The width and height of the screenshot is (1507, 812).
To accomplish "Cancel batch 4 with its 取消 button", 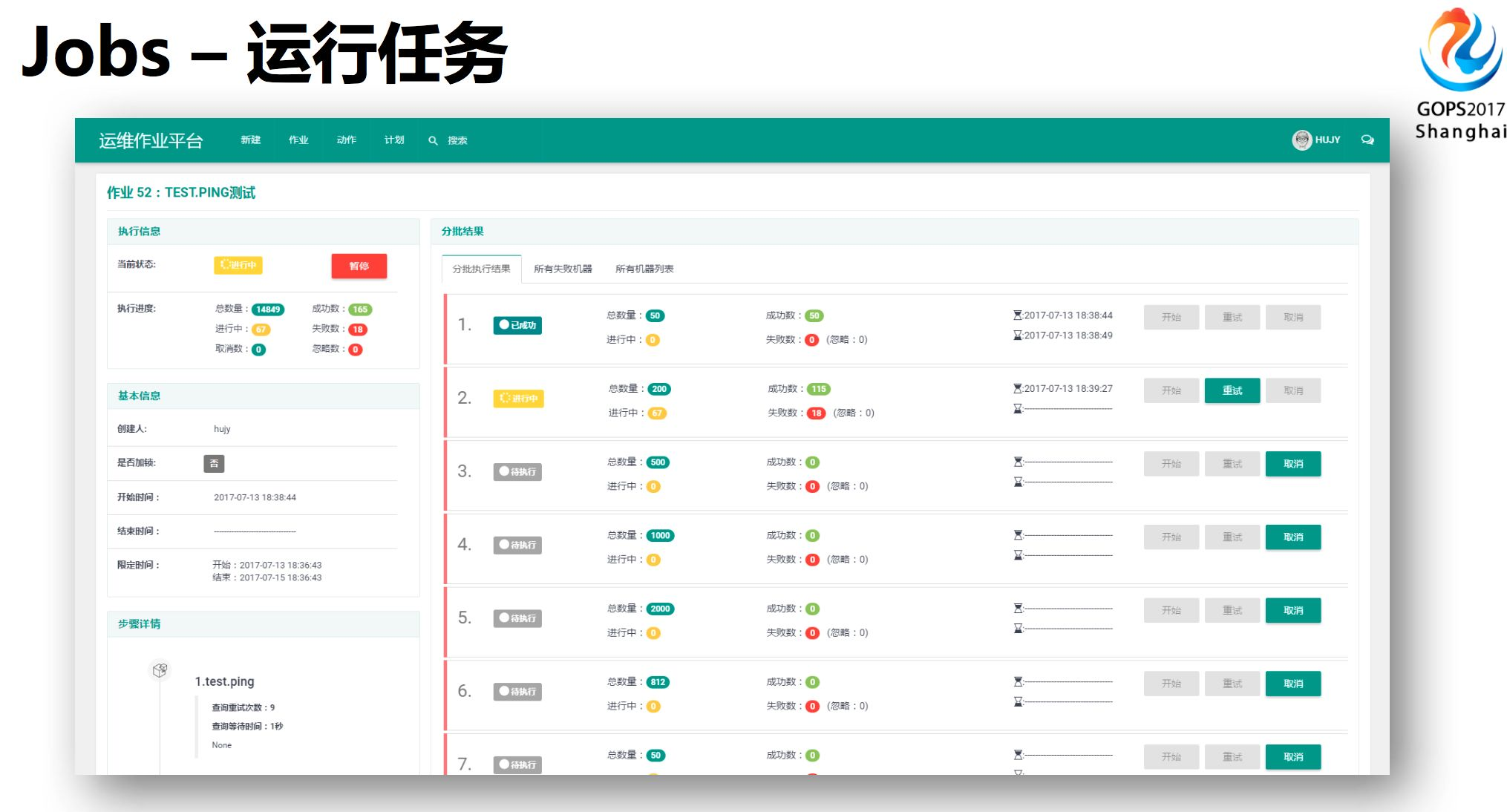I will point(1292,537).
